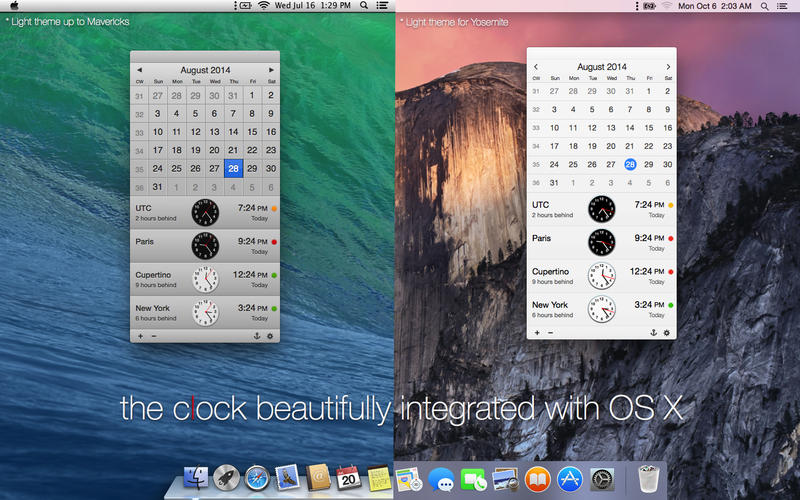The image size is (800, 500).
Task: Launch Launchpad rocket icon in Dock
Action: tap(226, 478)
